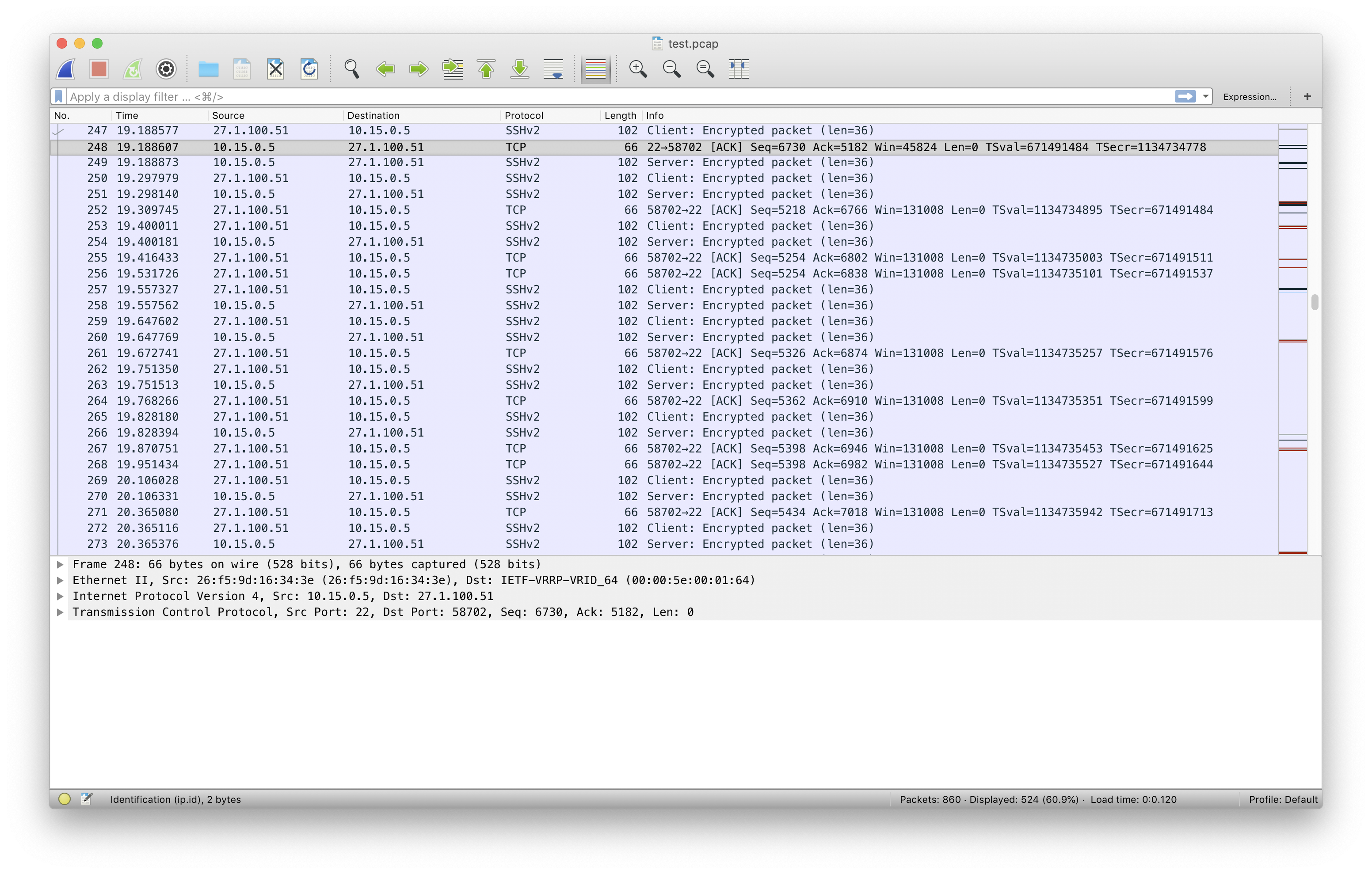Image resolution: width=1372 pixels, height=874 pixels.
Task: Select packet 252 with Seq=5218
Action: click(664, 210)
